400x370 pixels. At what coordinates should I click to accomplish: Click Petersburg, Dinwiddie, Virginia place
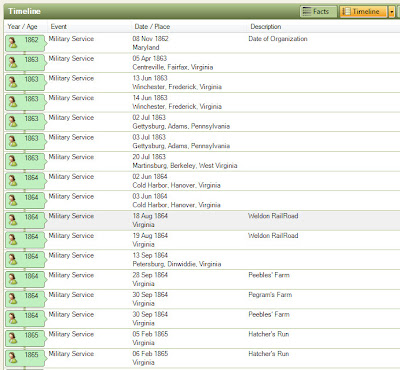click(177, 264)
